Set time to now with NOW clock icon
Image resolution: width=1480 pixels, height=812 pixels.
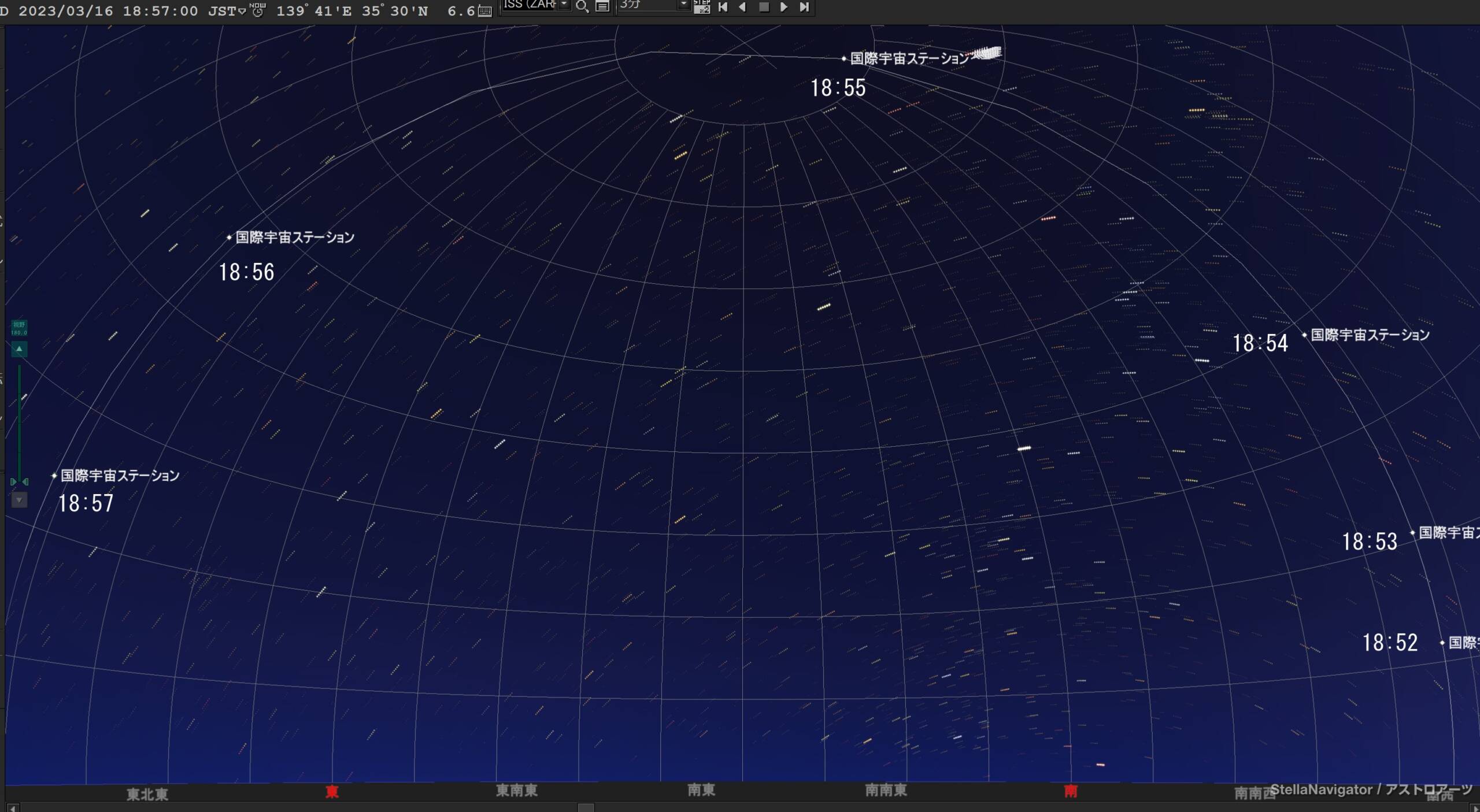point(257,9)
